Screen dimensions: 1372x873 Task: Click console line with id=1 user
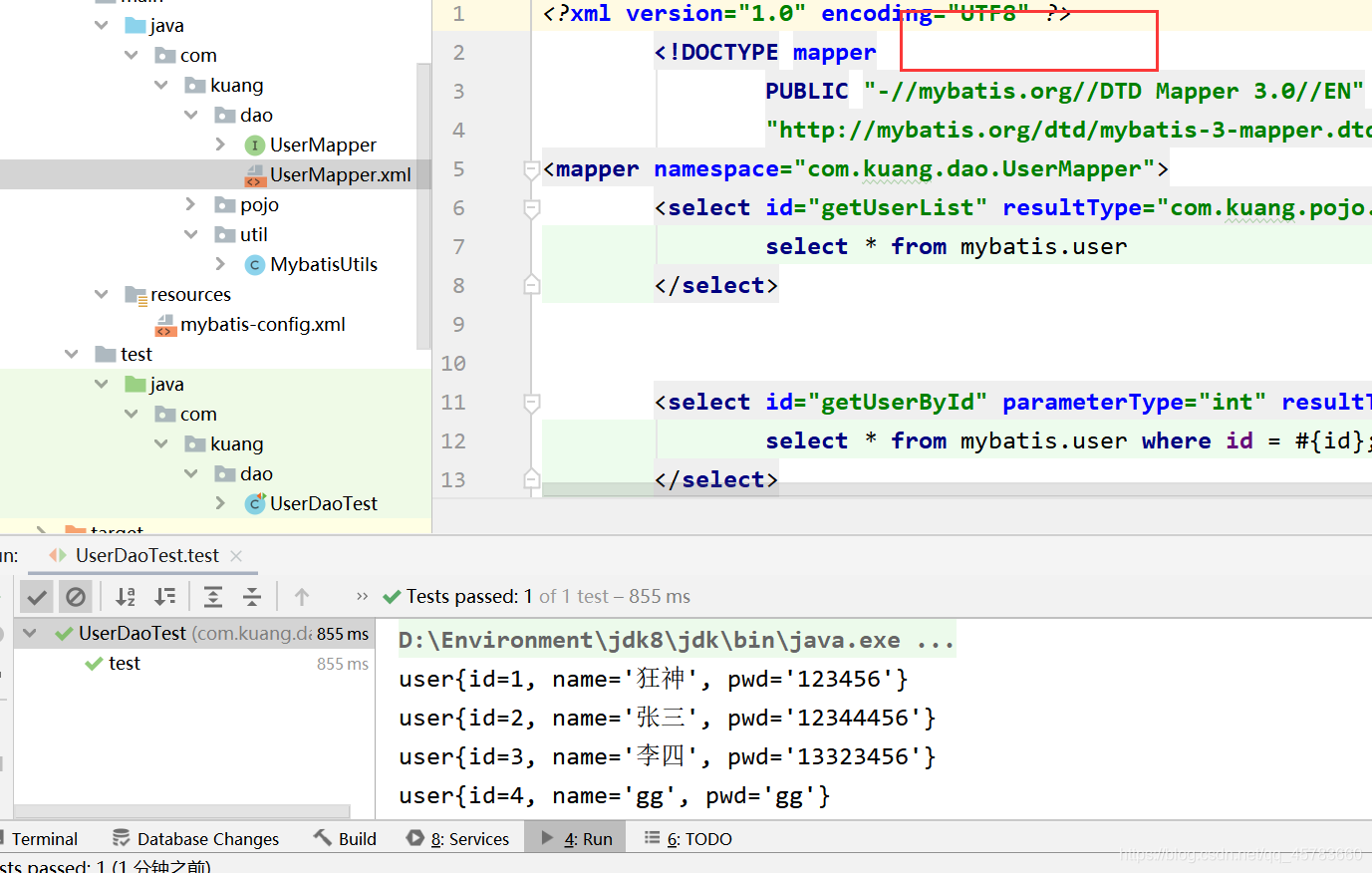pos(654,679)
